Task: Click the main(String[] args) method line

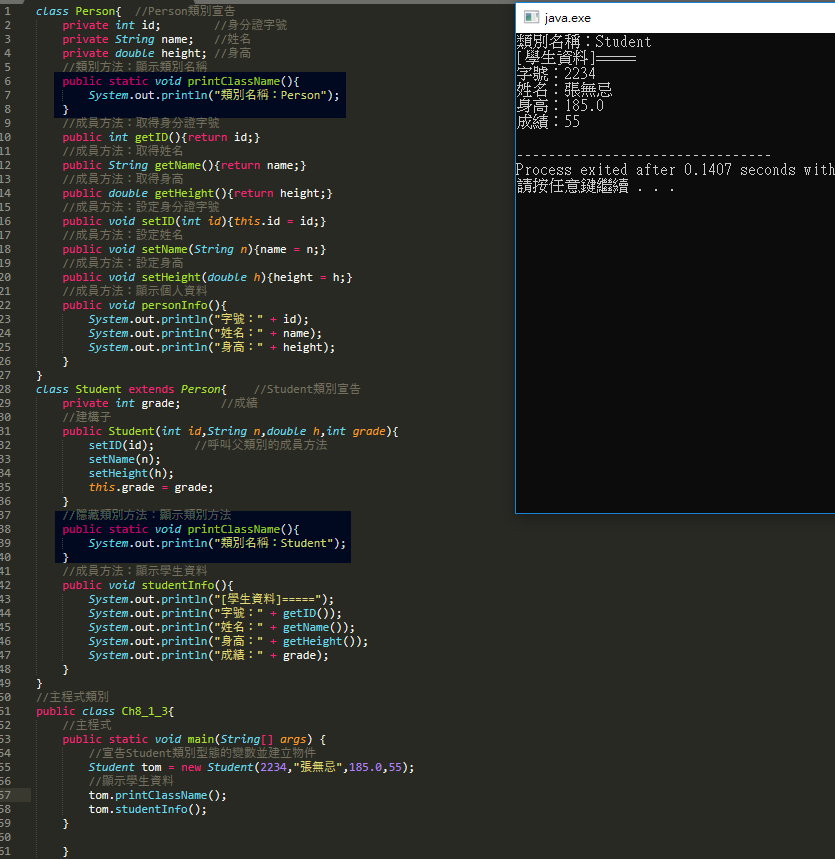Action: 194,739
